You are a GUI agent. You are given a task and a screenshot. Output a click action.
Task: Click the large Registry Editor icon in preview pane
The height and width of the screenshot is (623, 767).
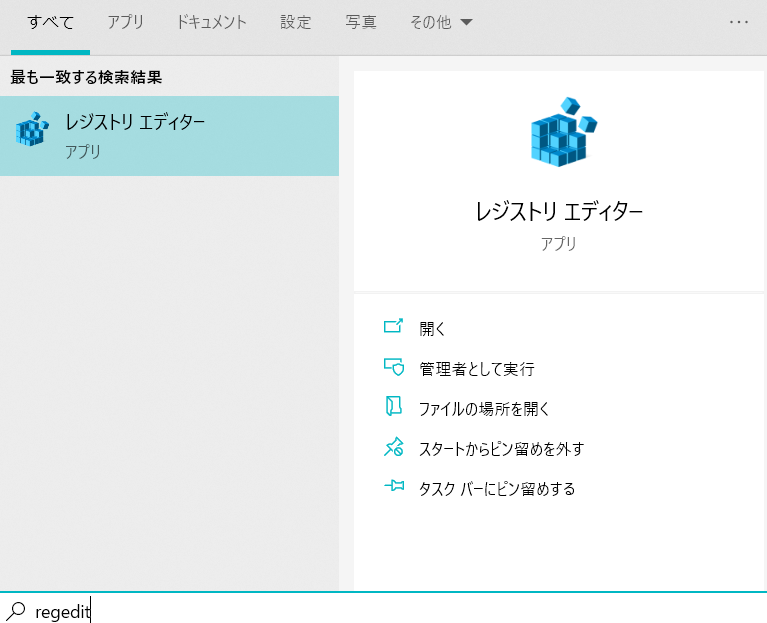[x=564, y=132]
